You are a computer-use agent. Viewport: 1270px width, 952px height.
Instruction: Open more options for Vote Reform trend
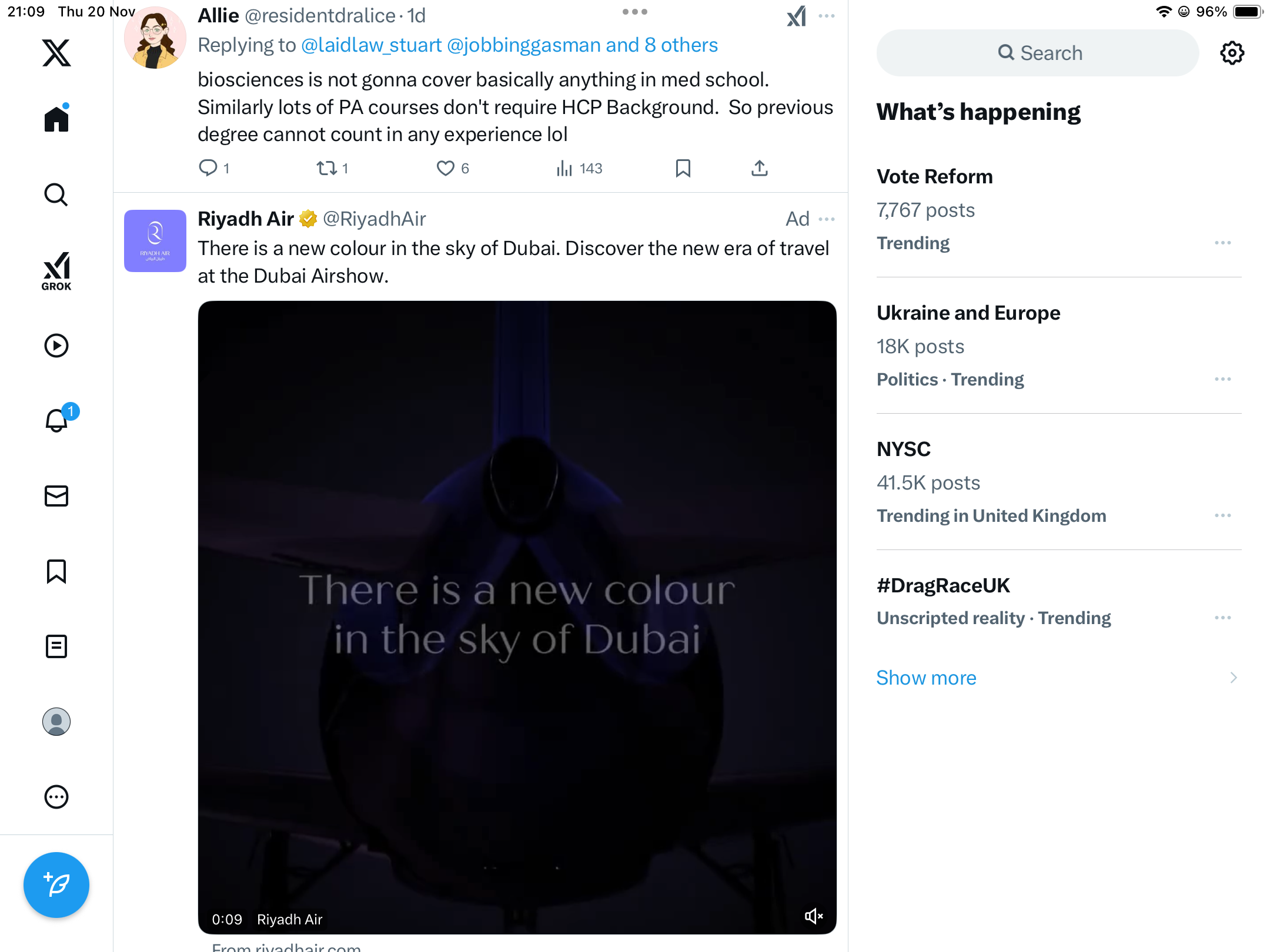point(1222,243)
